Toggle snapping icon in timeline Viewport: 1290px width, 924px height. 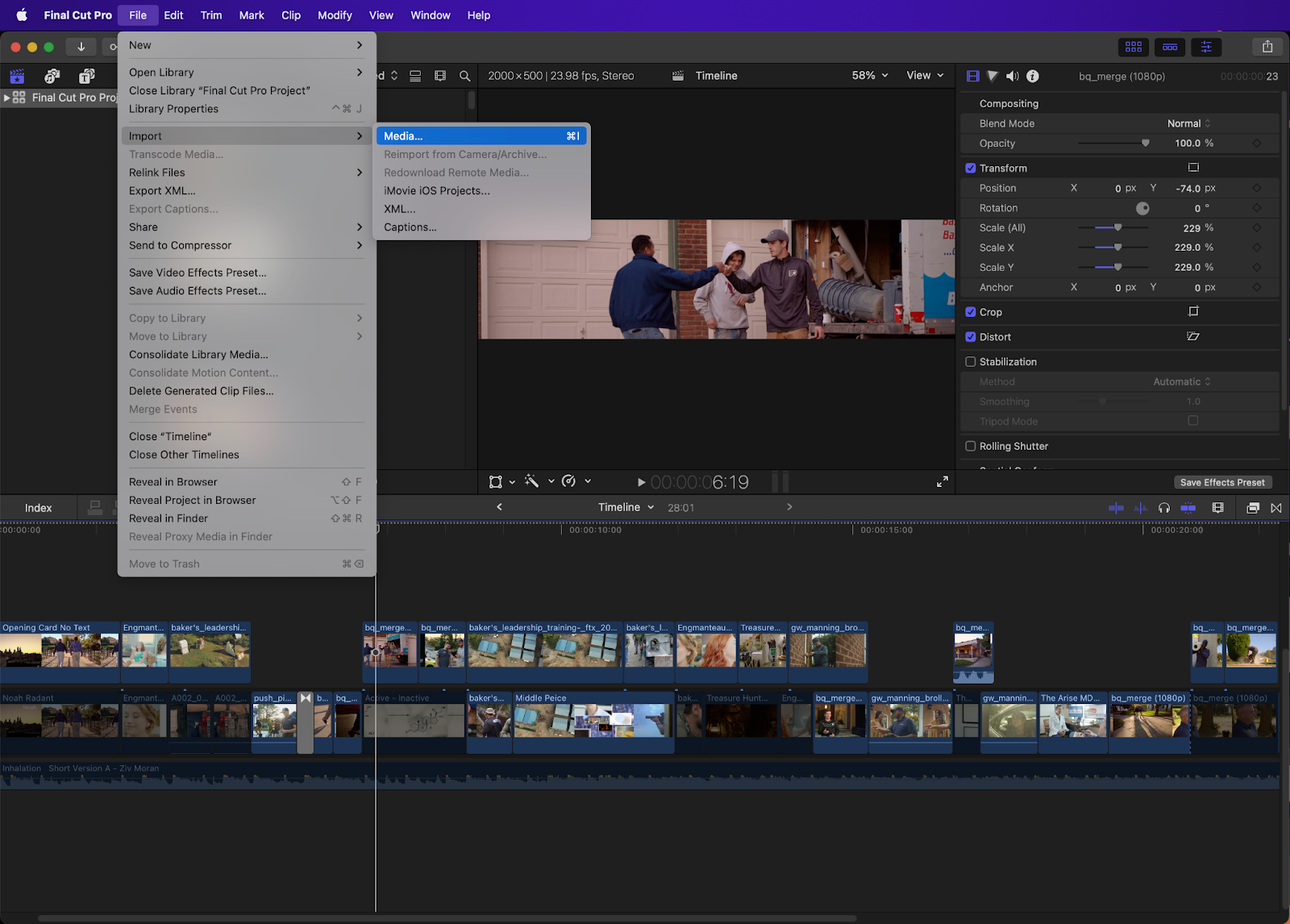1188,508
